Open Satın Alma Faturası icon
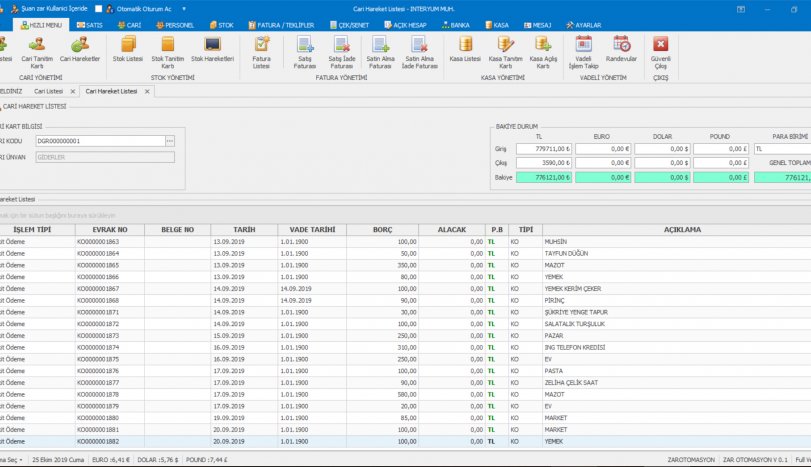 381,52
